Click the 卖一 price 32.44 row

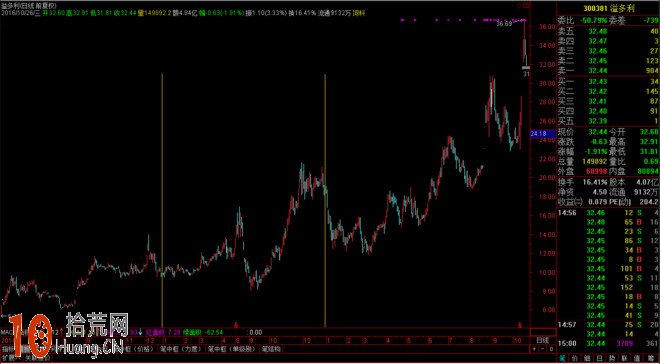[608, 71]
